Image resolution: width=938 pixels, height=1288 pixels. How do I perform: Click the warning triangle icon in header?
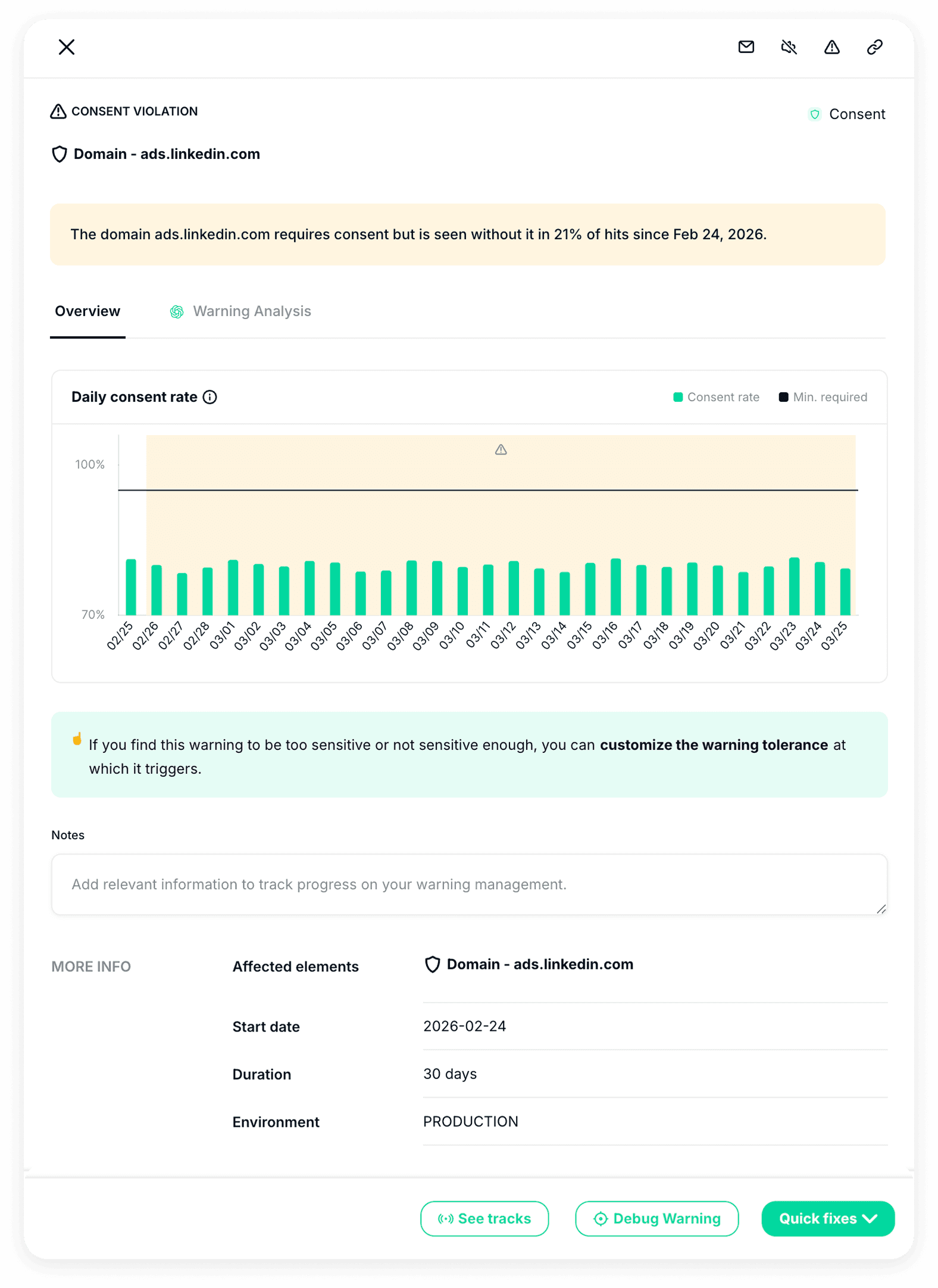(831, 47)
